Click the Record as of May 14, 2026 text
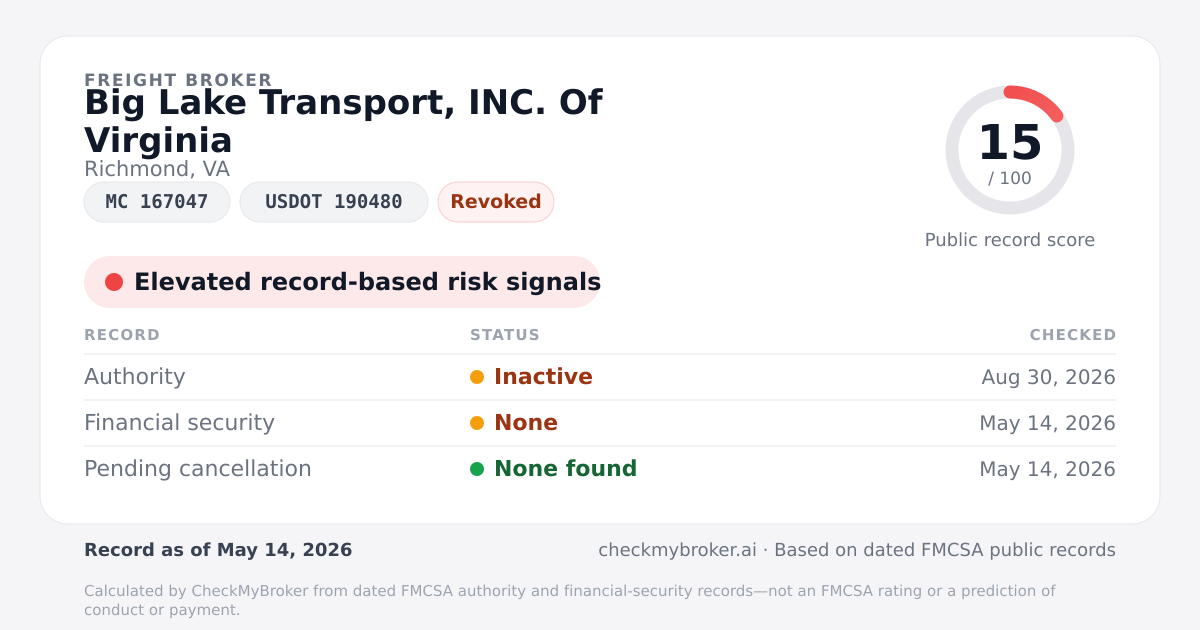Image resolution: width=1200 pixels, height=630 pixels. tap(218, 550)
